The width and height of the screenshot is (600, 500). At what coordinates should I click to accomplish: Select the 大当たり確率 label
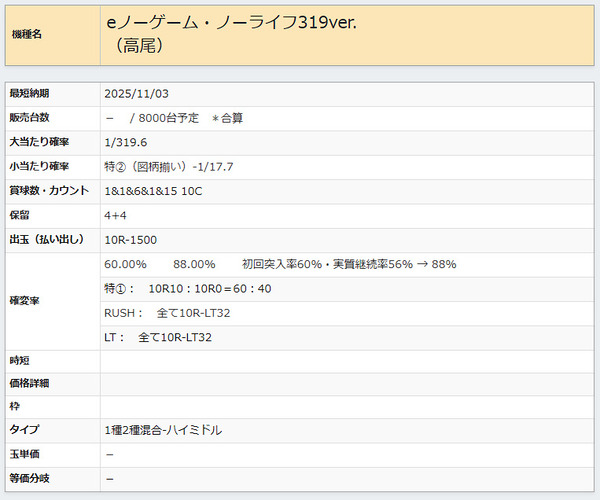pyautogui.click(x=39, y=142)
